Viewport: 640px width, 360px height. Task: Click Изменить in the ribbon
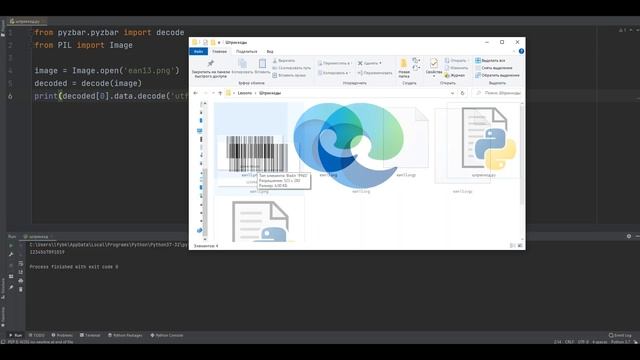click(456, 68)
